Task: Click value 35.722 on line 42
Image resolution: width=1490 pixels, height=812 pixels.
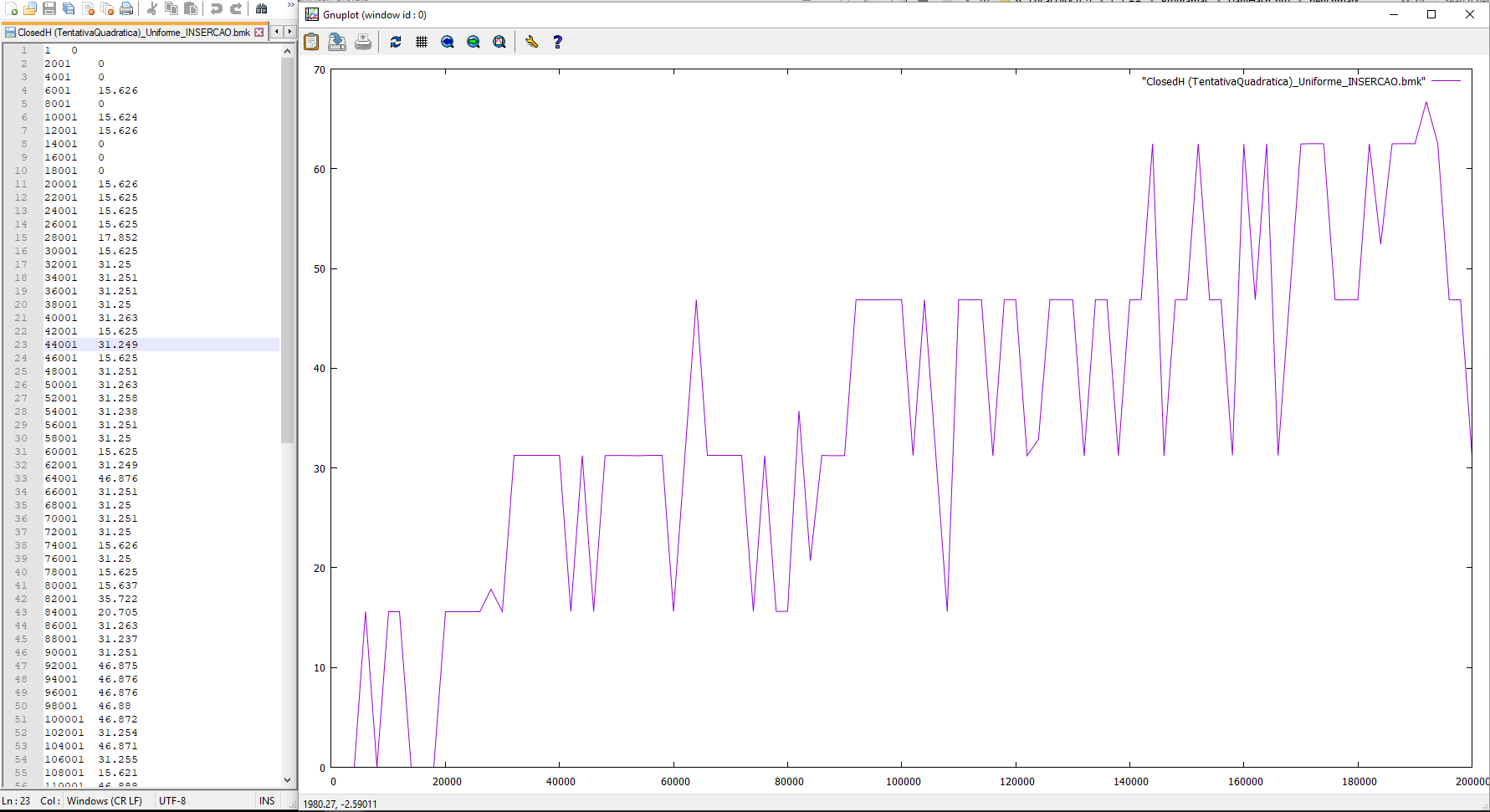Action: point(118,599)
